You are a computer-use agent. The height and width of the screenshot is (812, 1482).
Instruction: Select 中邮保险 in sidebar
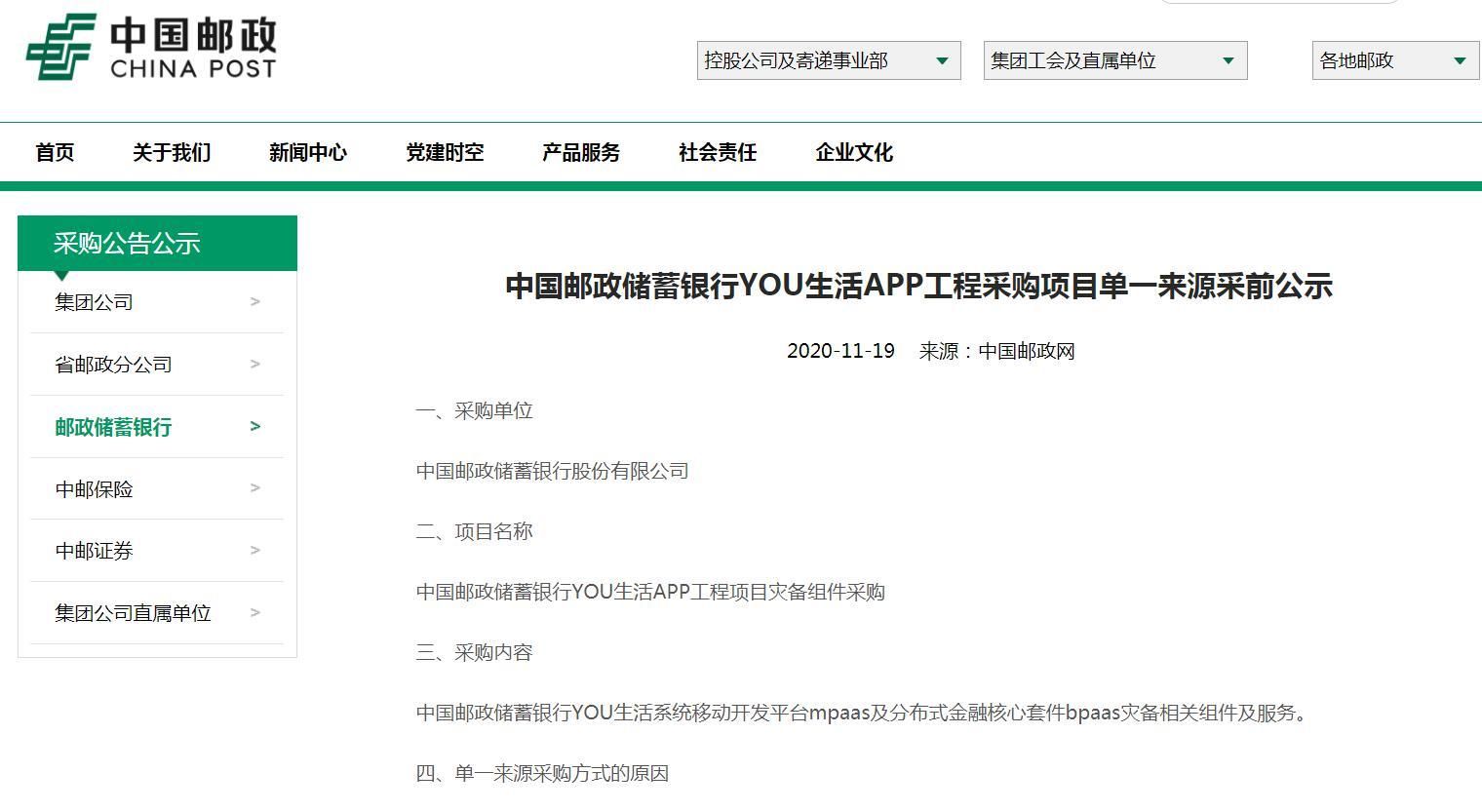coord(157,488)
